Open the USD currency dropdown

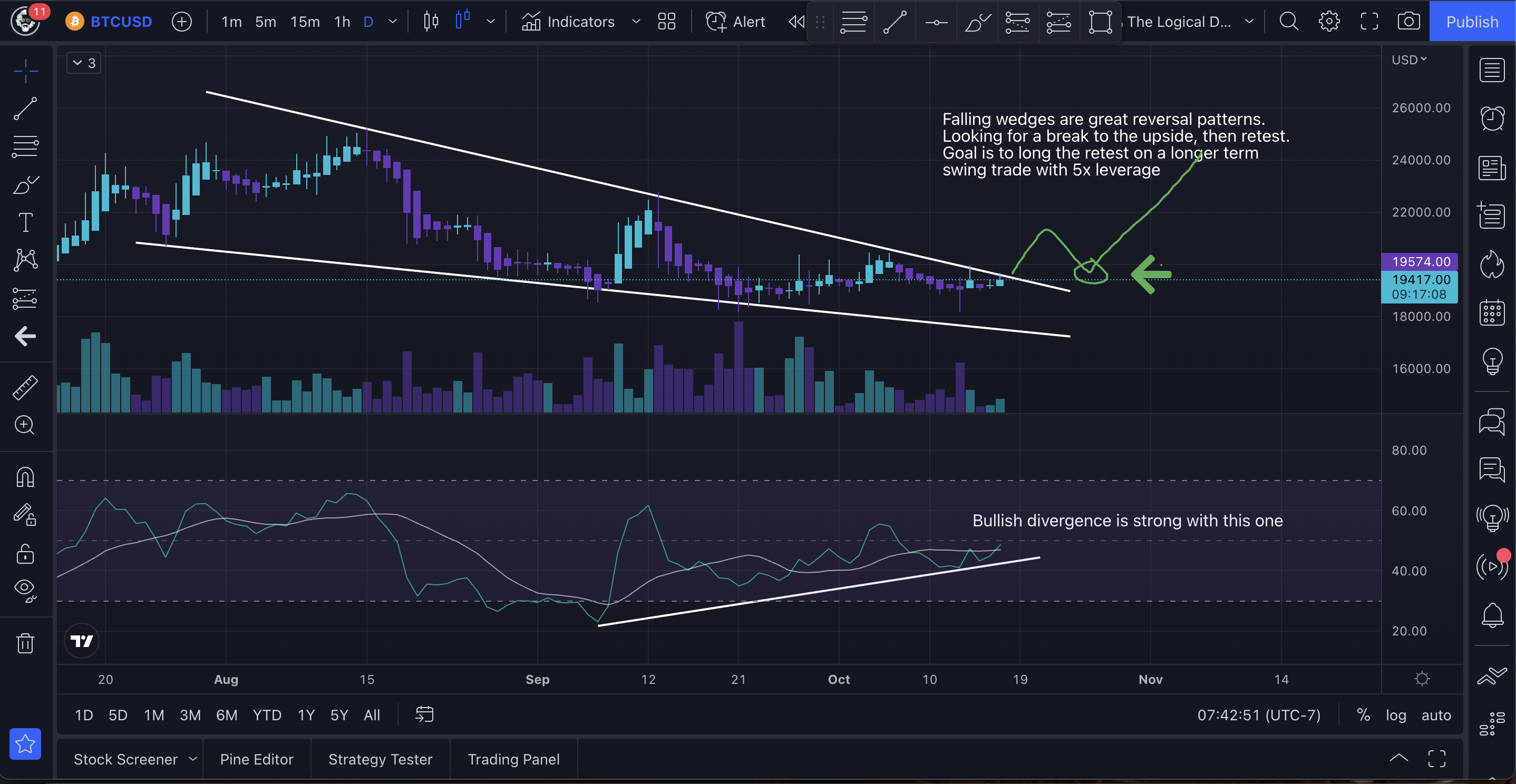[x=1409, y=60]
